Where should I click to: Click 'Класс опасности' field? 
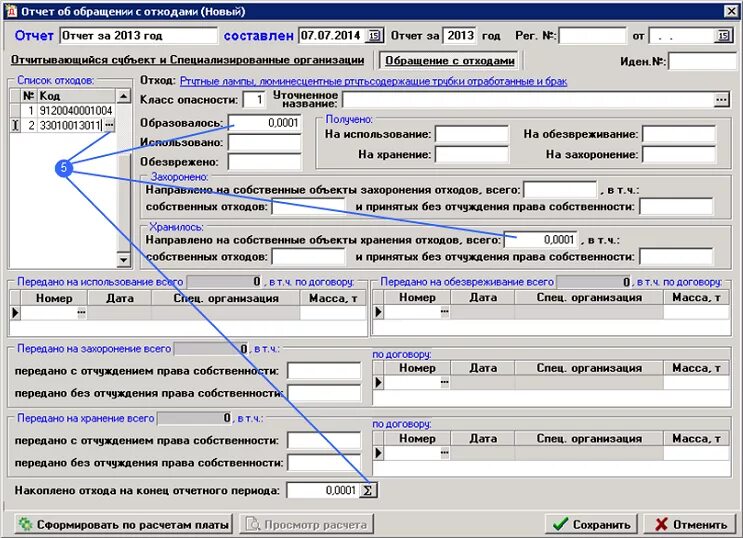click(x=254, y=100)
